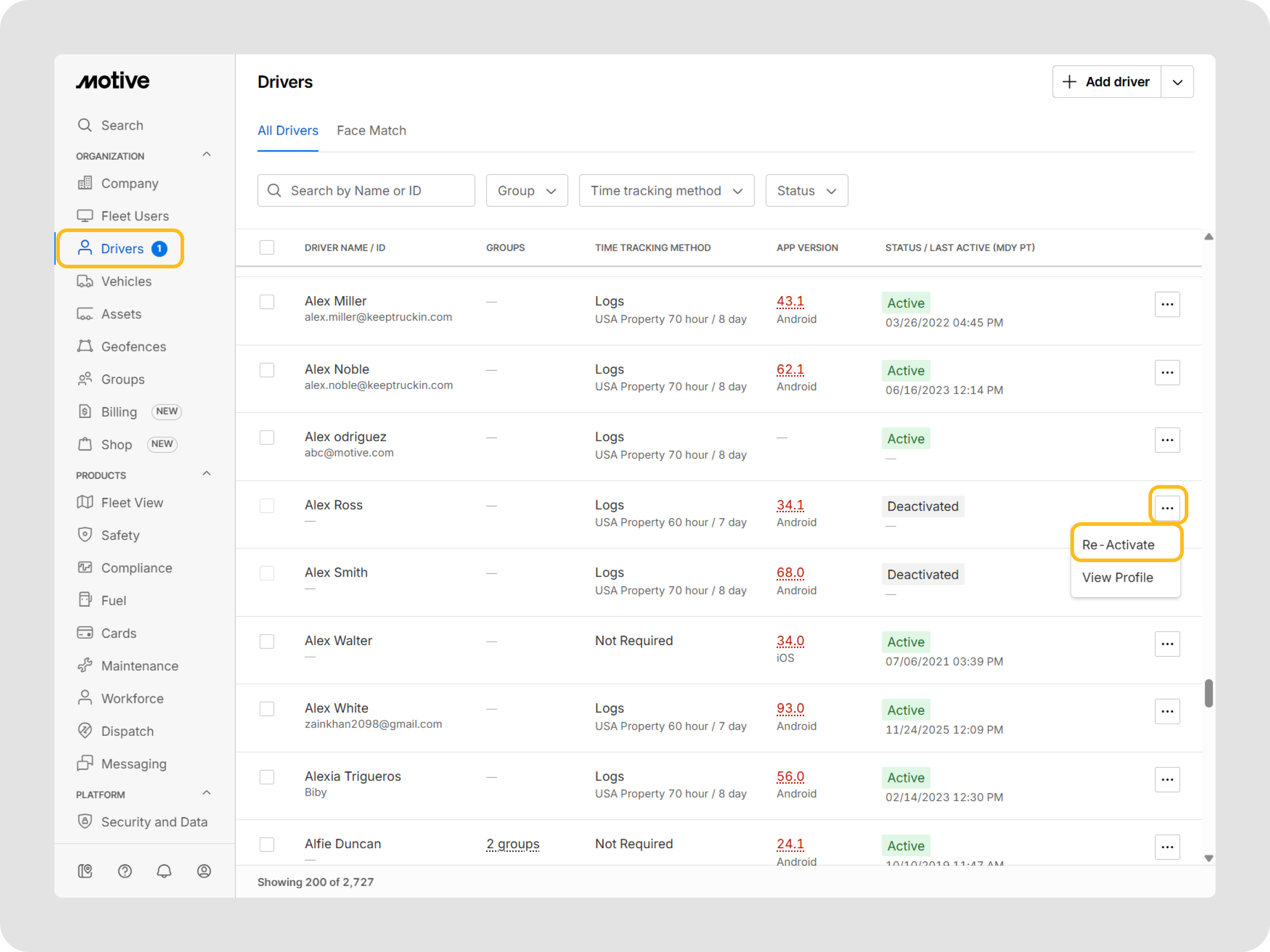
Task: Toggle the select all drivers checkbox
Action: [267, 248]
